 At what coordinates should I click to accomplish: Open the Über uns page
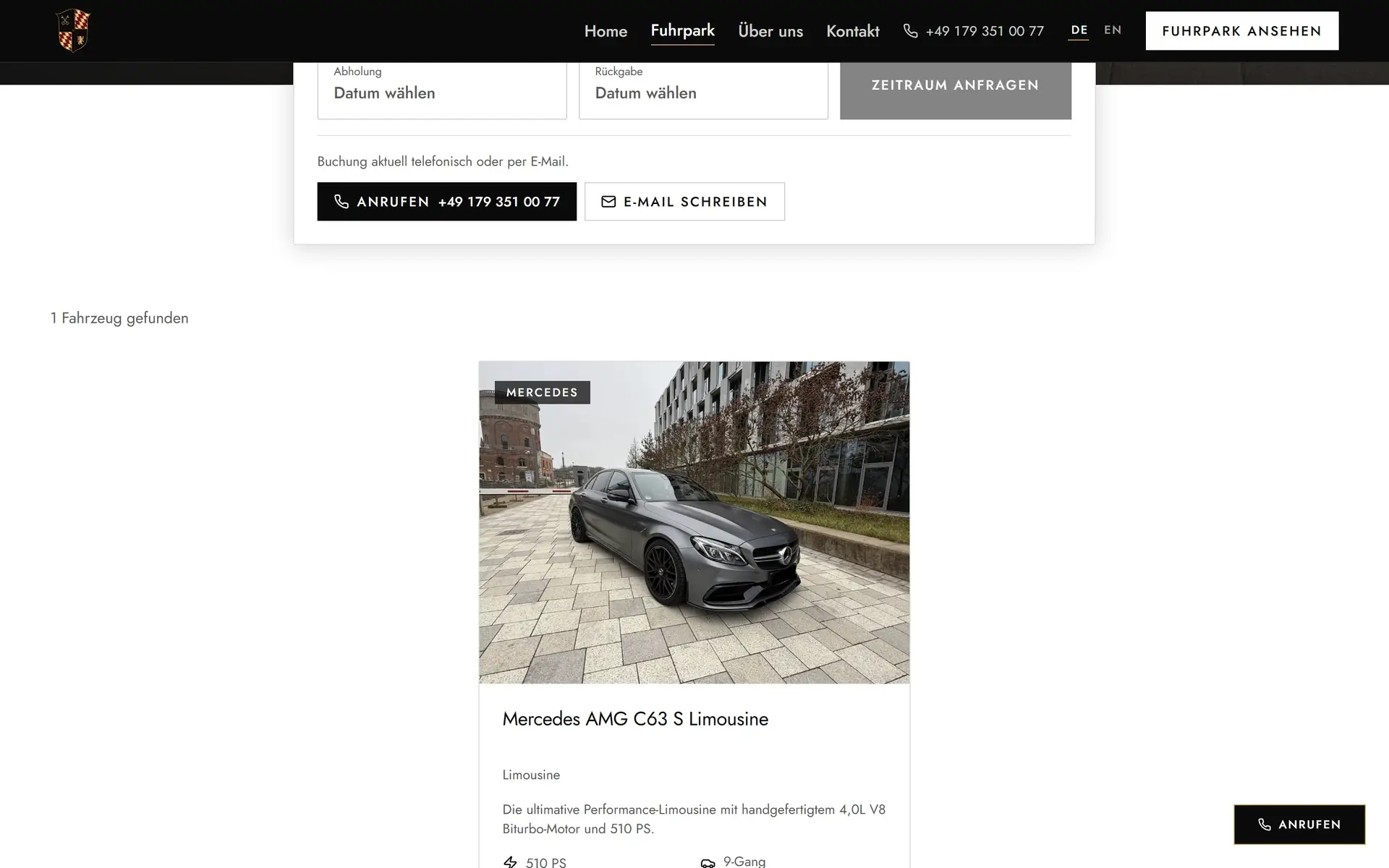coord(770,31)
